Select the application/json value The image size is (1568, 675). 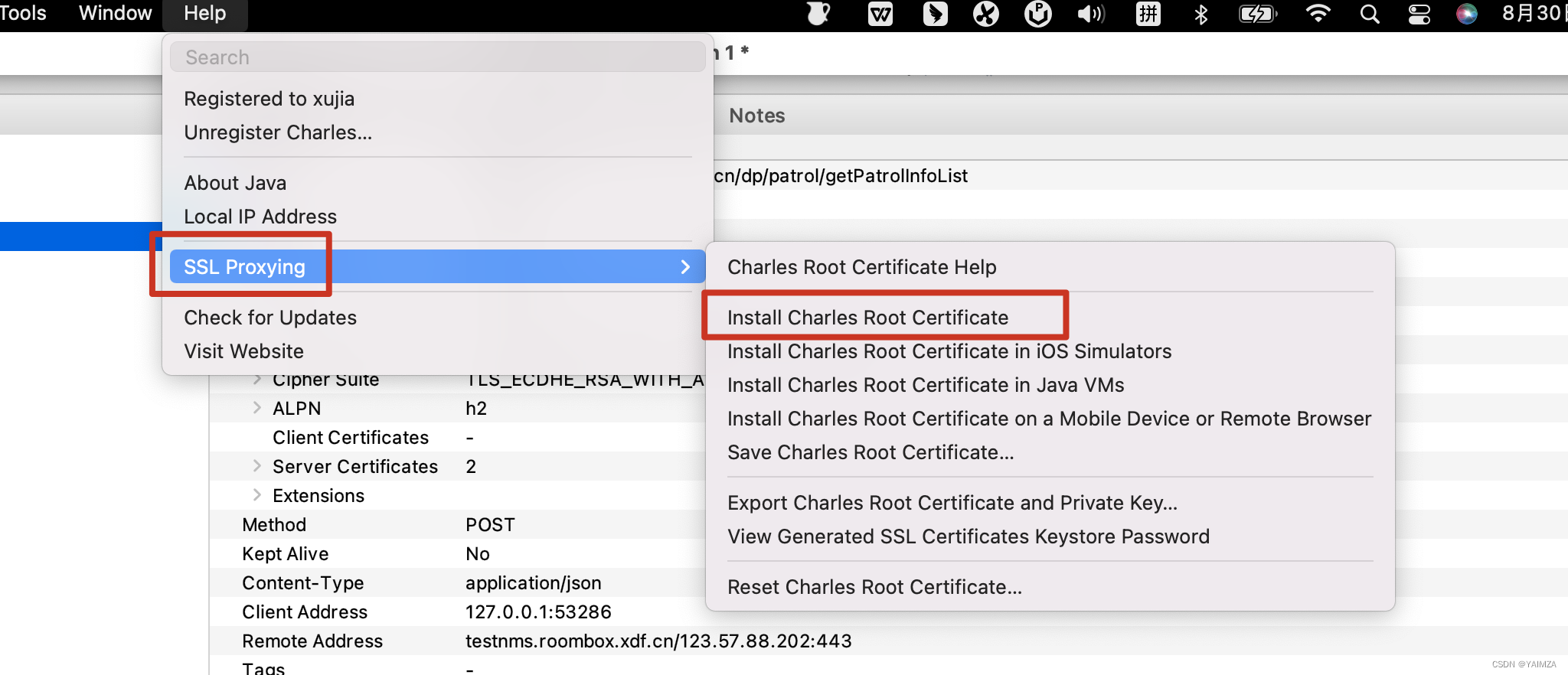tap(533, 582)
